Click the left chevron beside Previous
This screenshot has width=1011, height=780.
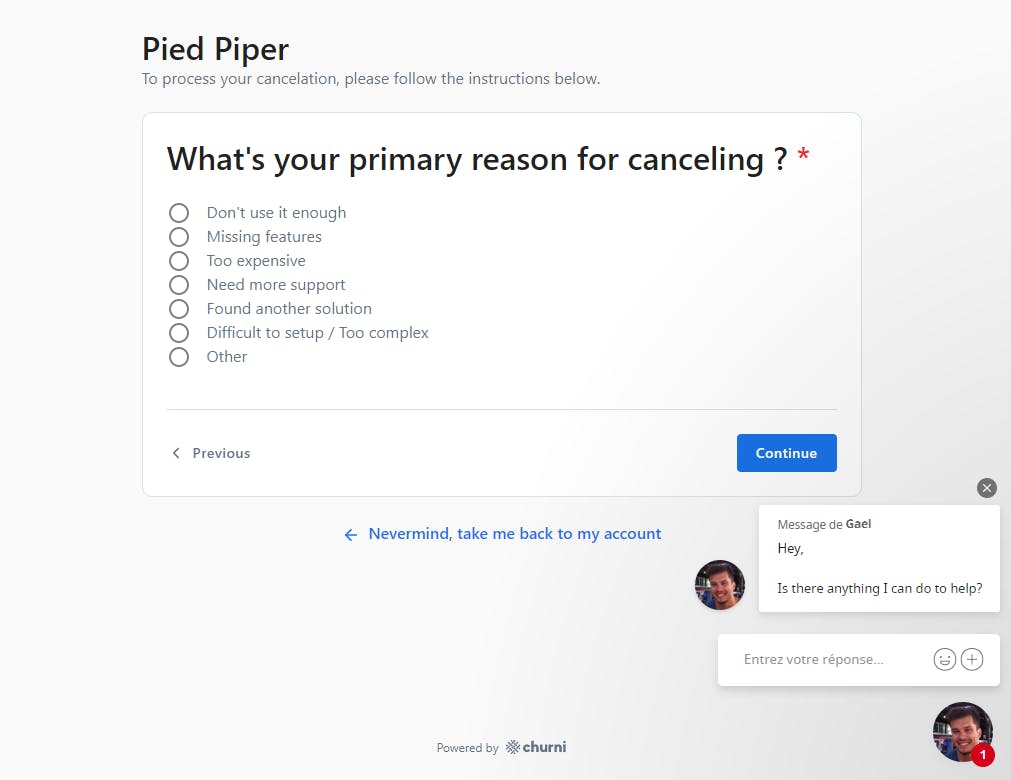(176, 453)
